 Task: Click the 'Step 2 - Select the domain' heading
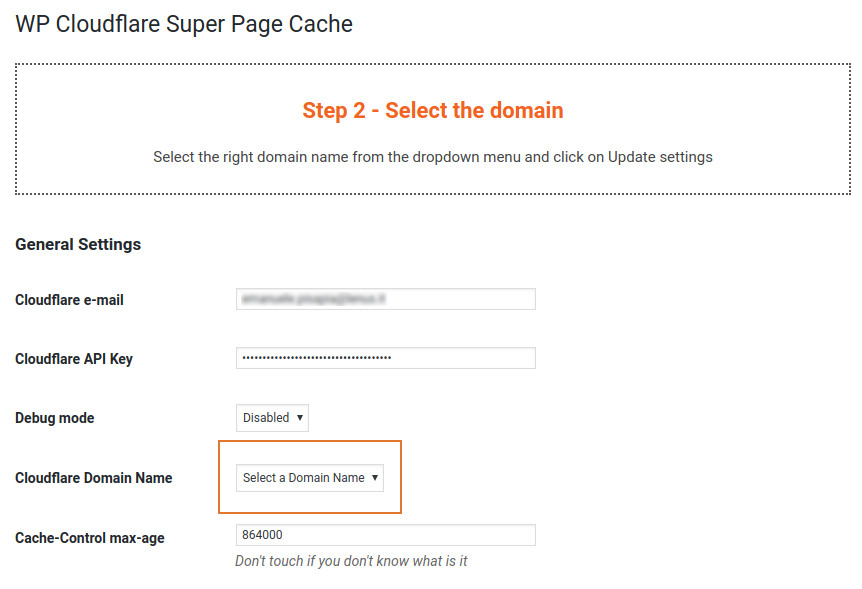pyautogui.click(x=432, y=110)
